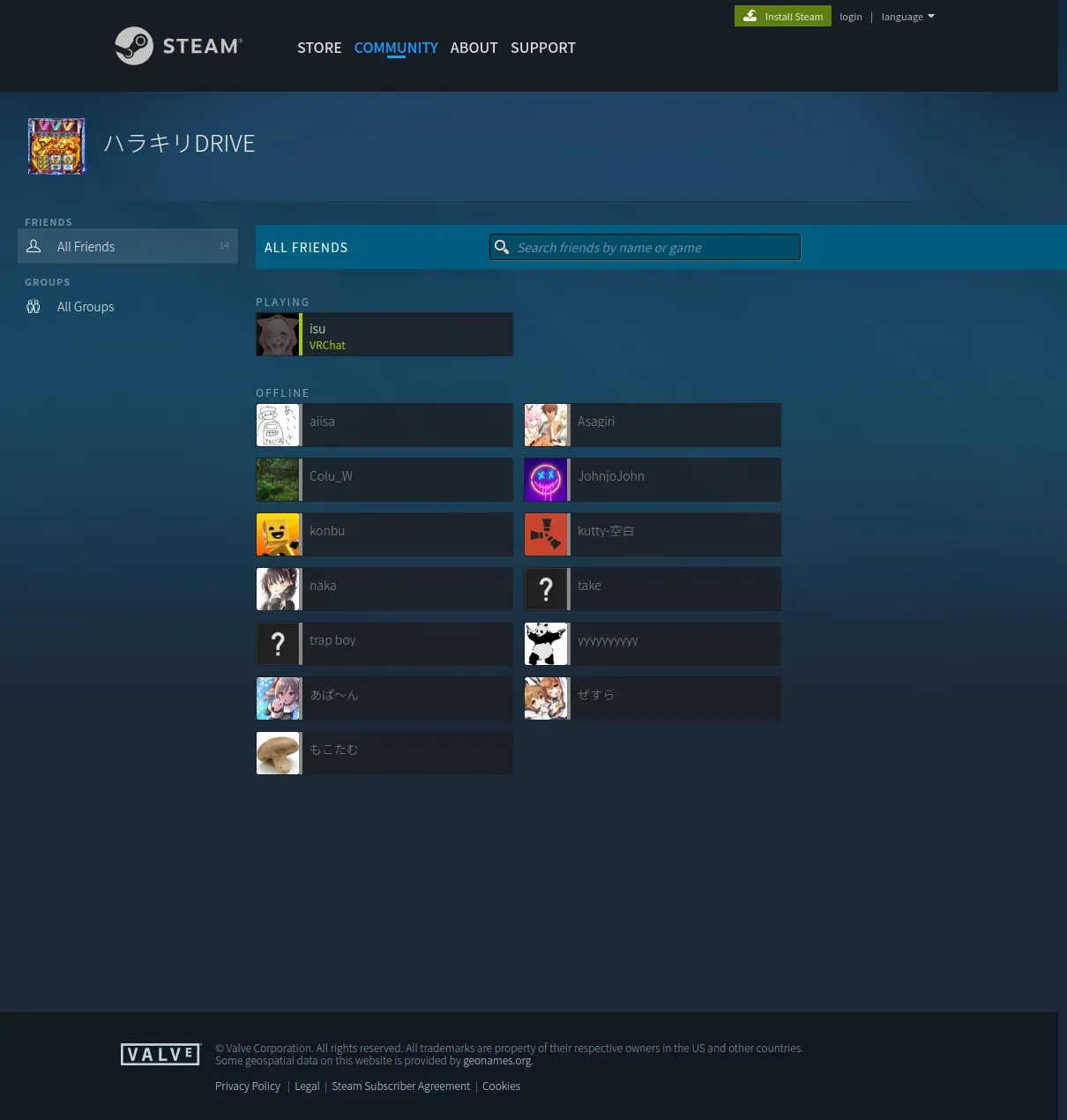The height and width of the screenshot is (1120, 1067).
Task: Open the geonames.org link
Action: pyautogui.click(x=497, y=1061)
